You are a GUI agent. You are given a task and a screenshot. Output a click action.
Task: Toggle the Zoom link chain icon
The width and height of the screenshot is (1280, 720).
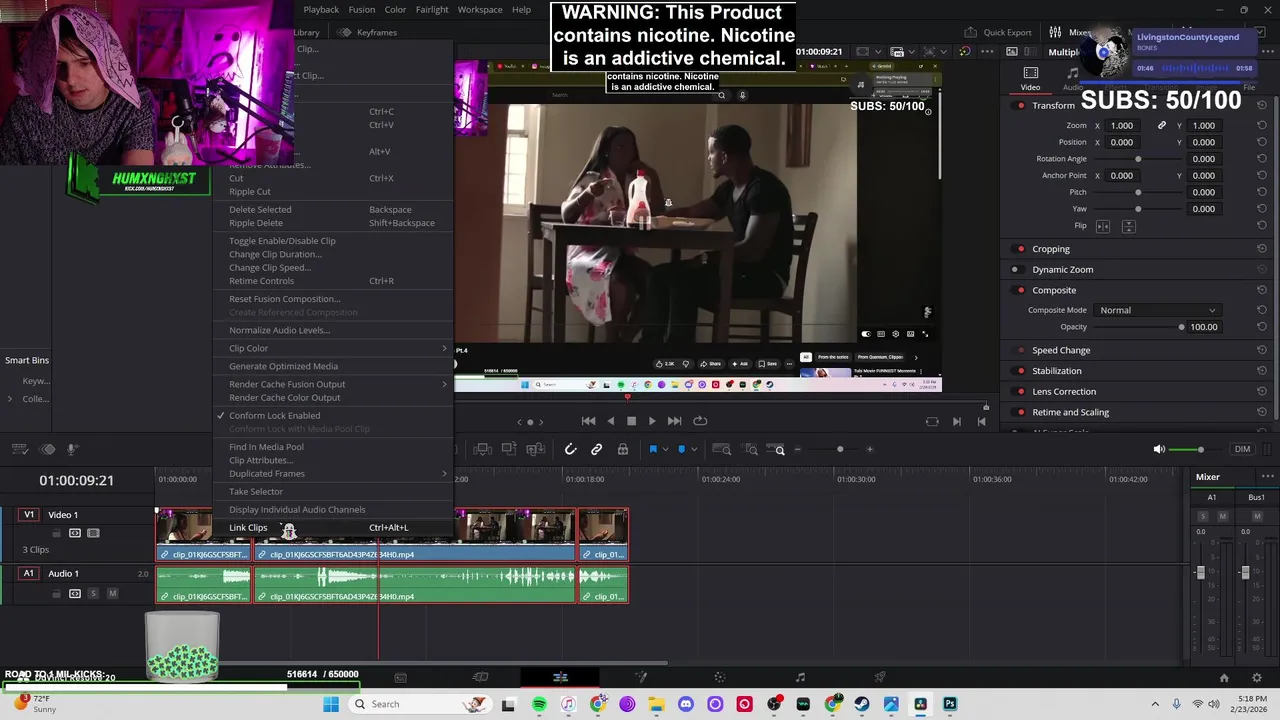pyautogui.click(x=1162, y=126)
